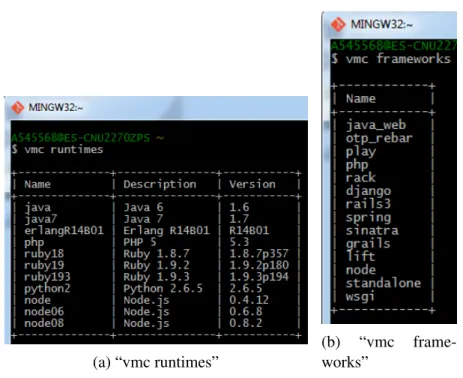The height and width of the screenshot is (378, 463).
Task: Select the 'node08' runtime name
Action: [44, 323]
